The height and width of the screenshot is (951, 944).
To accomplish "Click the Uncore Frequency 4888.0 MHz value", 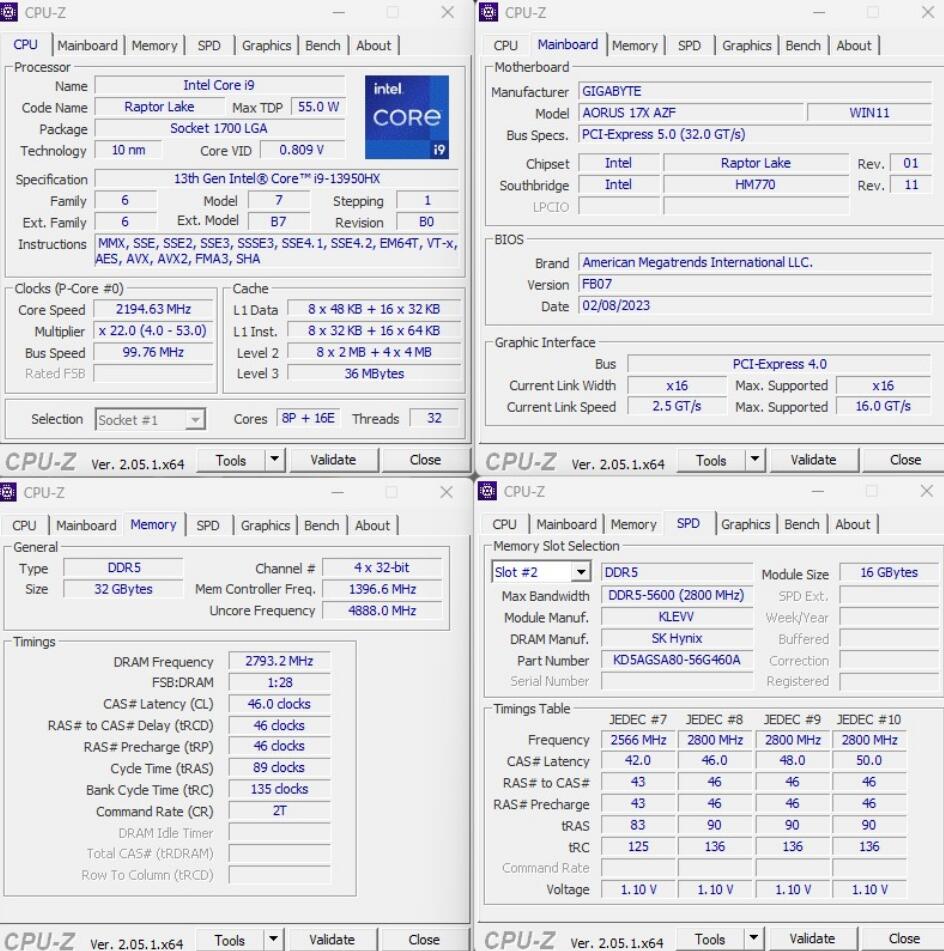I will pos(382,611).
